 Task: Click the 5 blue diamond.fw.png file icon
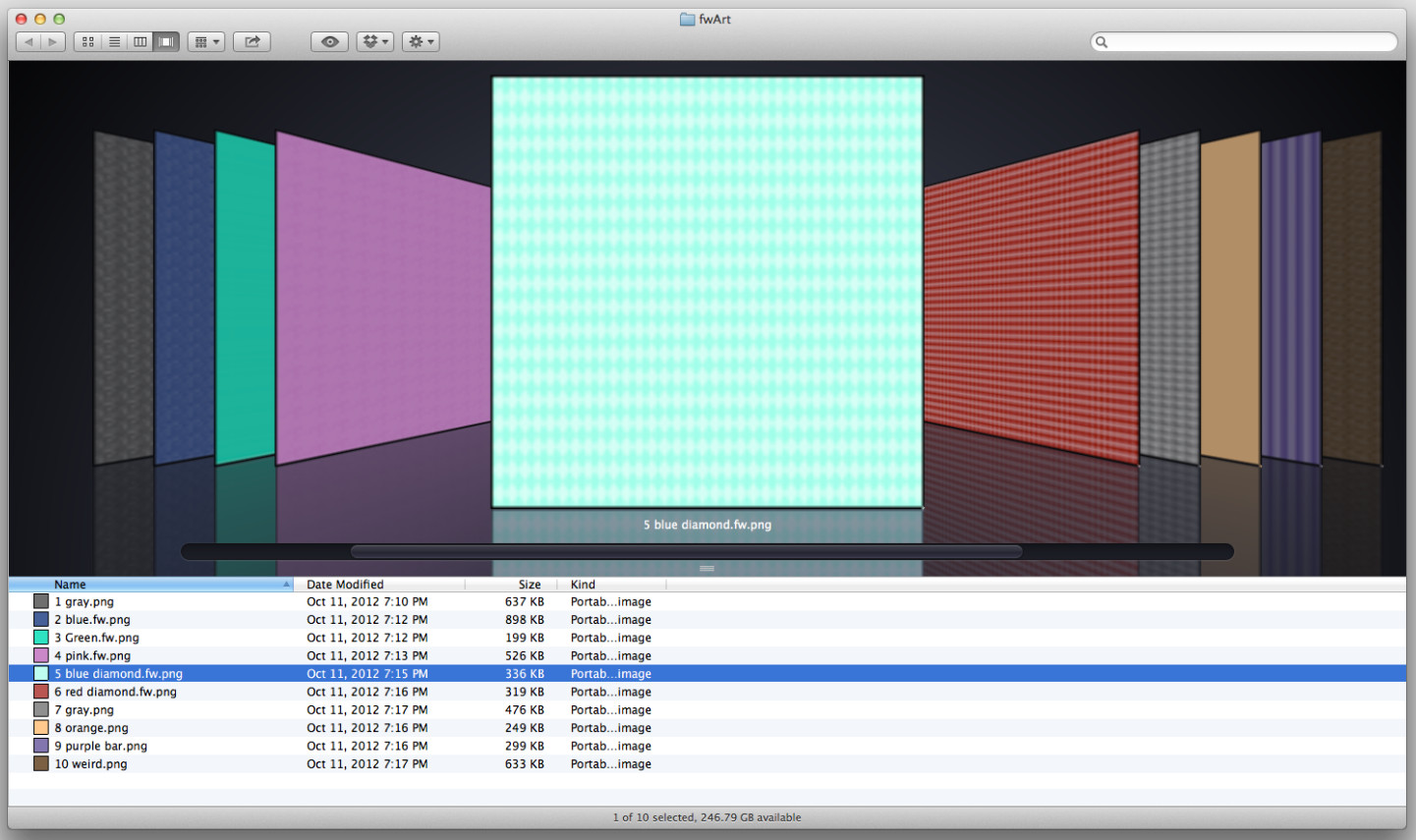point(41,674)
